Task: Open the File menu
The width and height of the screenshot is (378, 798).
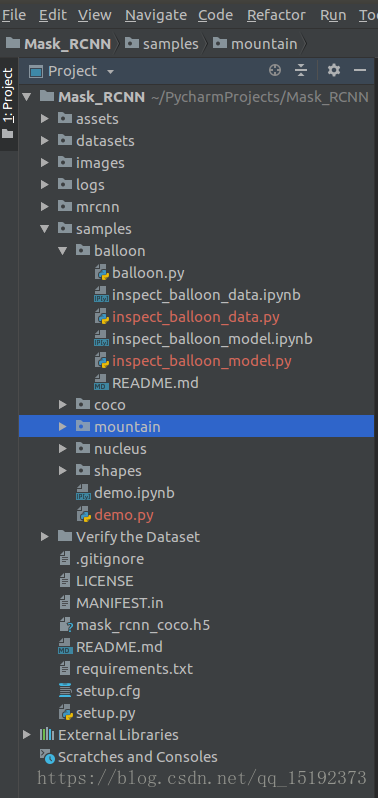Action: (x=13, y=15)
